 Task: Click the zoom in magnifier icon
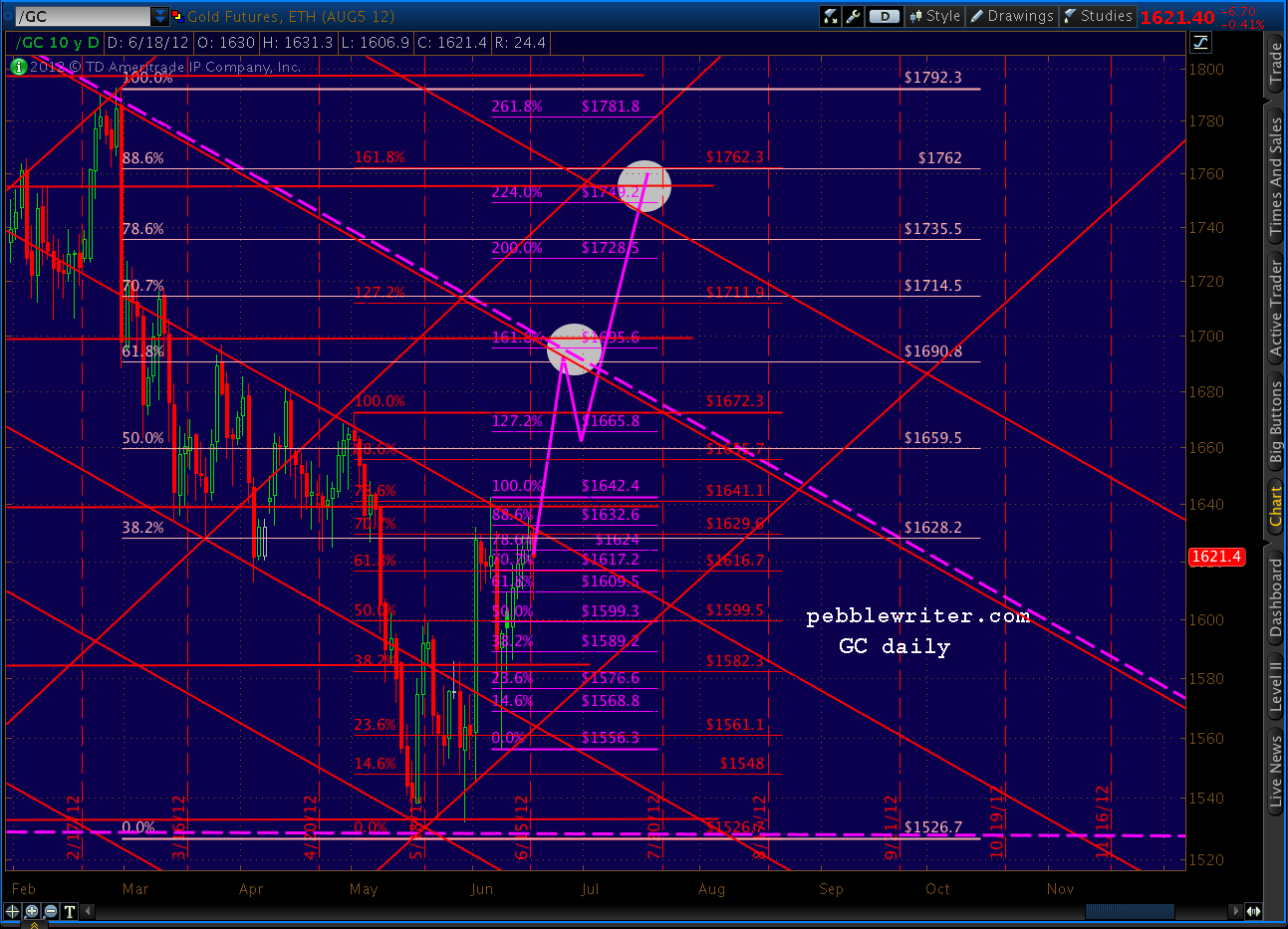point(32,911)
